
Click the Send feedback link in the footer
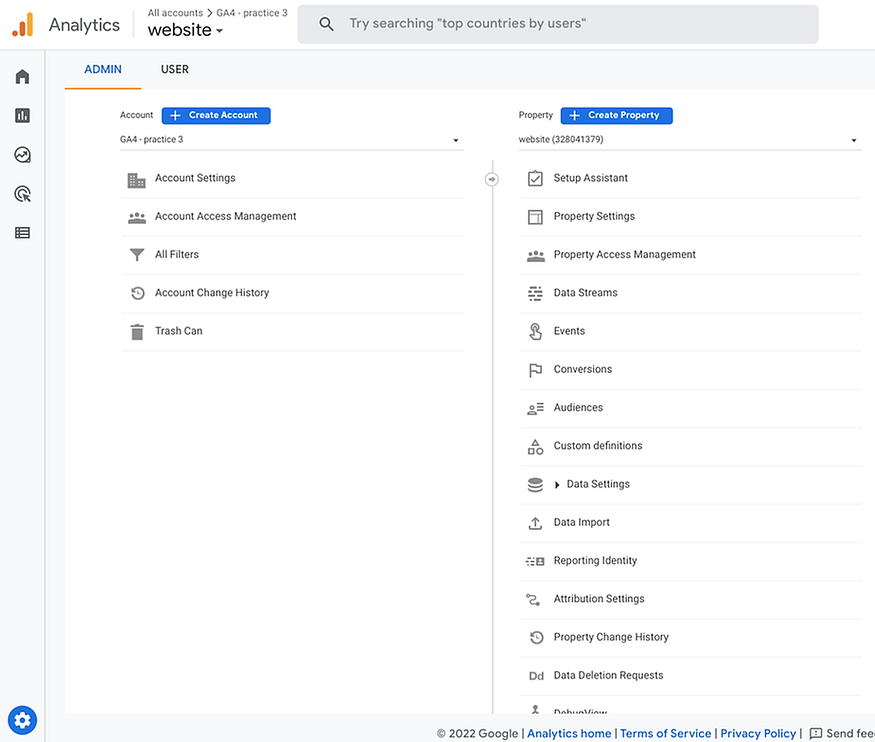click(842, 733)
